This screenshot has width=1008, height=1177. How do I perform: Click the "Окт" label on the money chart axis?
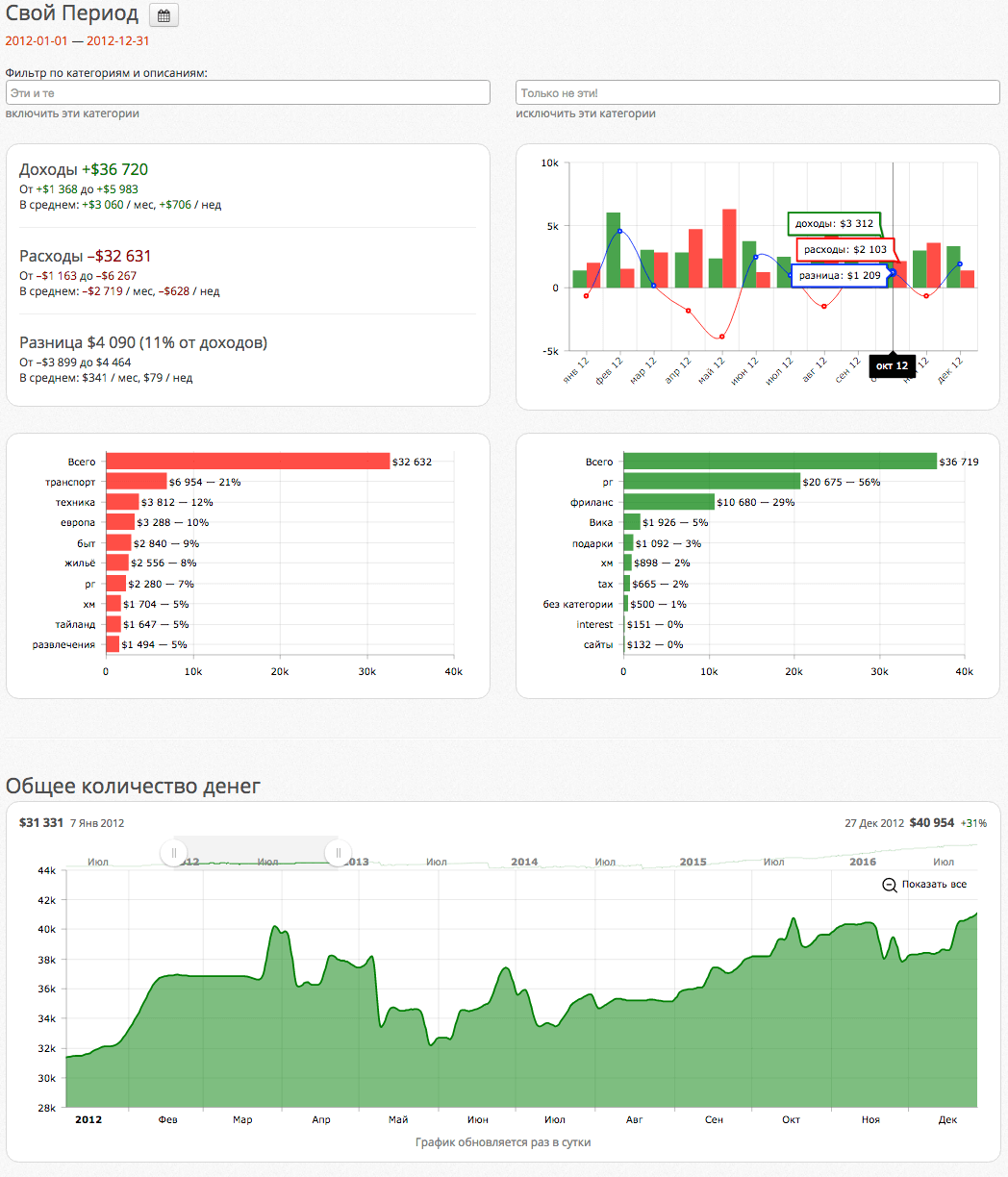point(792,1119)
